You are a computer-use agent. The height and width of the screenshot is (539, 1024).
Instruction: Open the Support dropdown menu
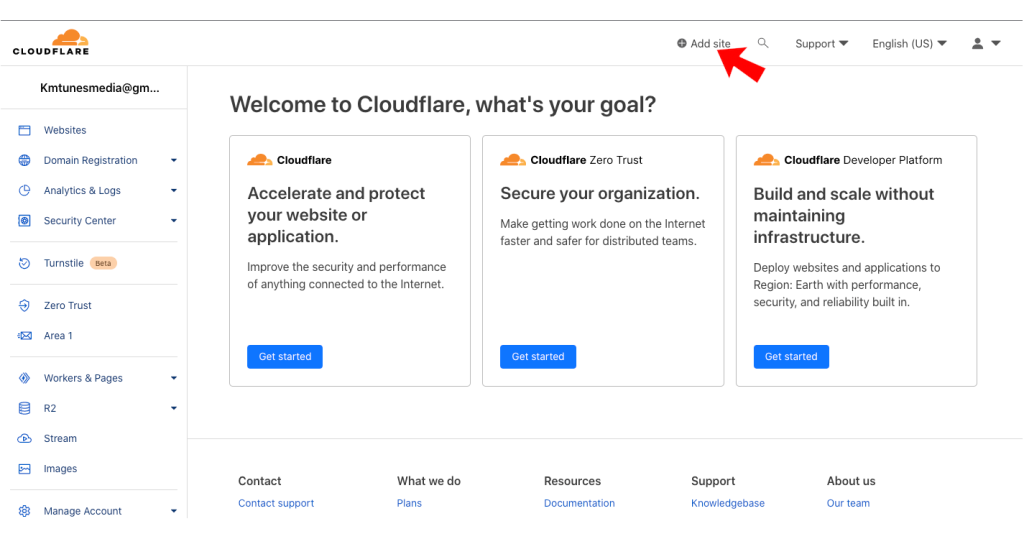point(822,44)
